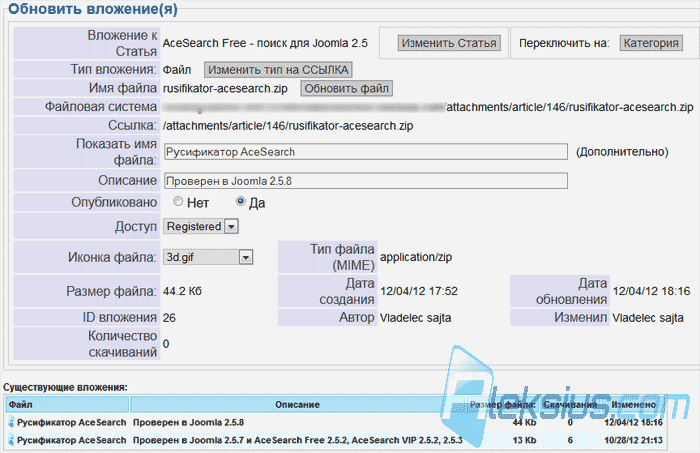Click the 'Существующие вложения:' heading
The height and width of the screenshot is (453, 700).
65,387
